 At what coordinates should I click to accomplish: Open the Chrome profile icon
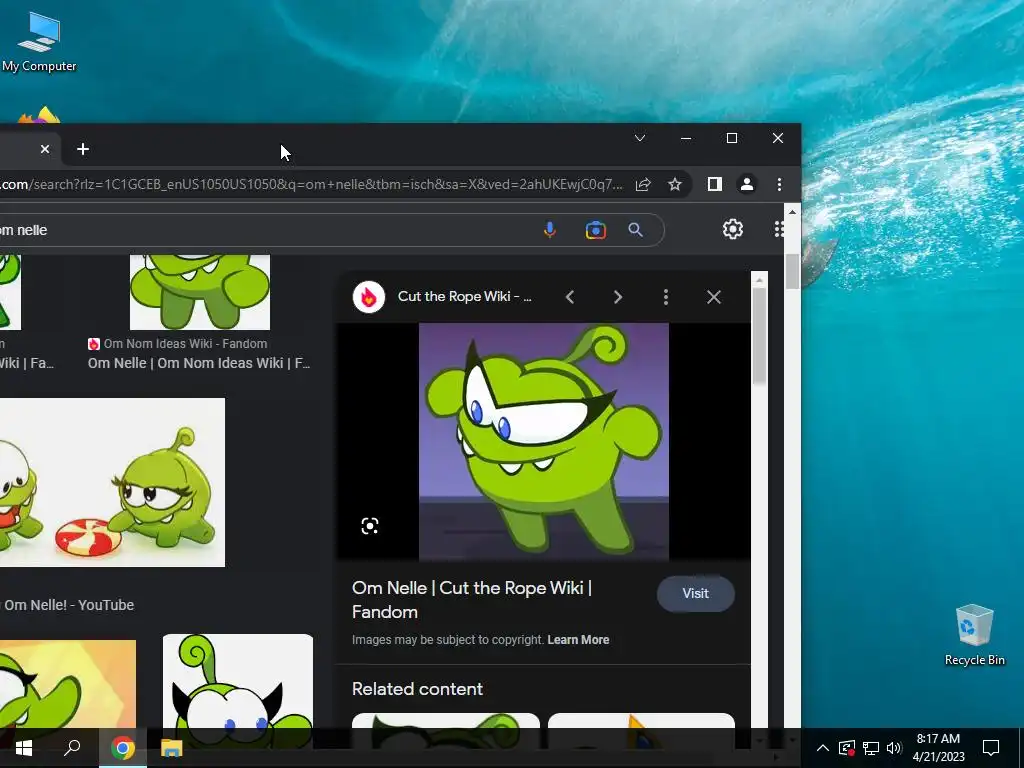coord(746,184)
